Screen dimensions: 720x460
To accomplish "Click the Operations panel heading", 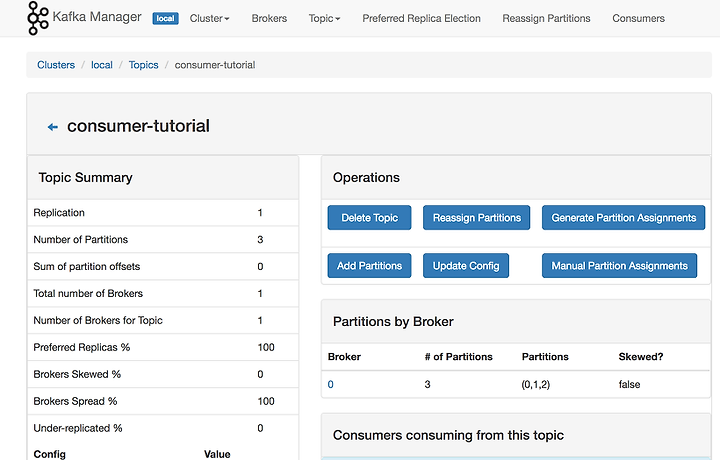I will [366, 178].
